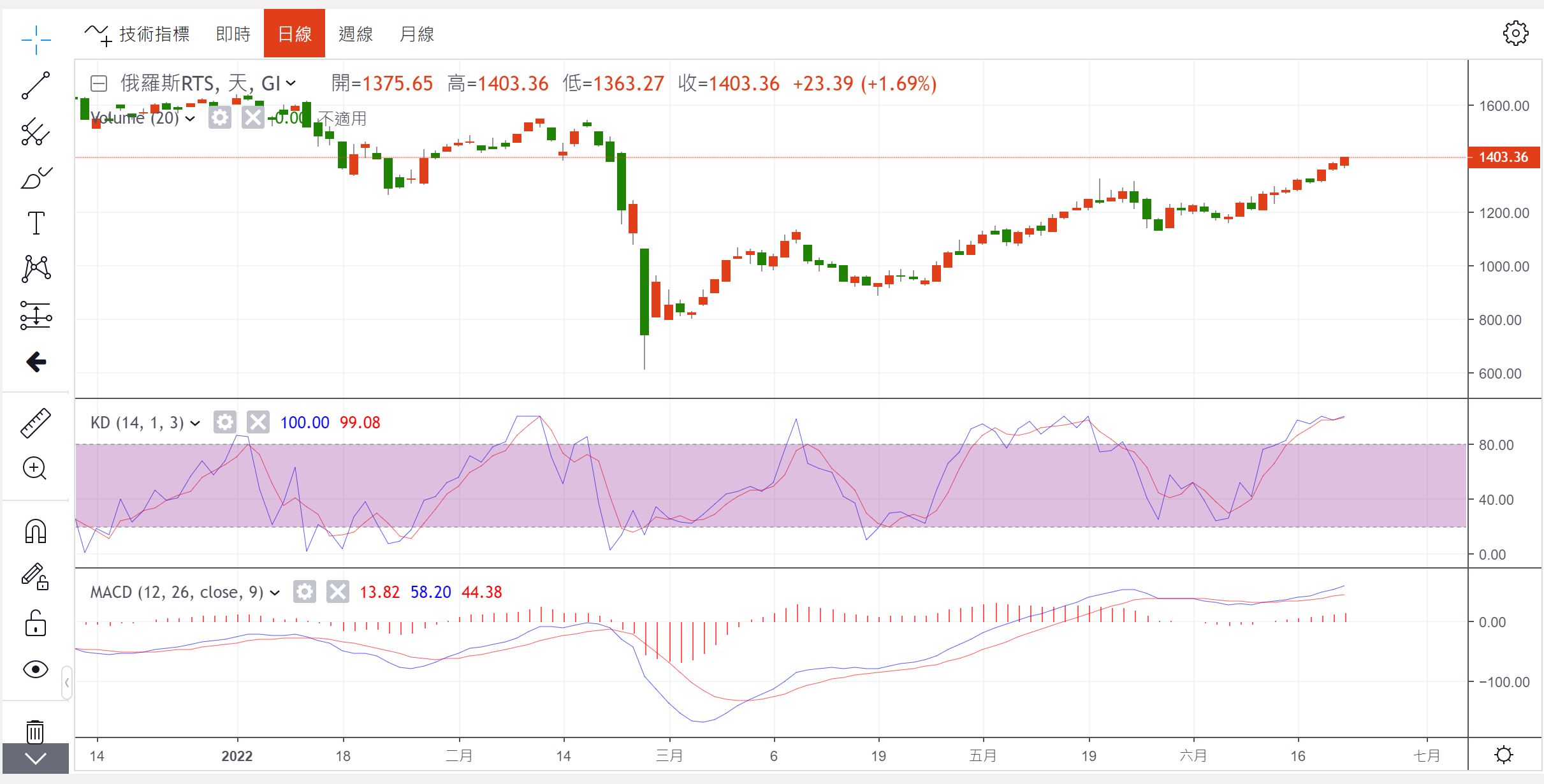The height and width of the screenshot is (784, 1544).
Task: Select the XABCD pattern tool
Action: tap(36, 269)
